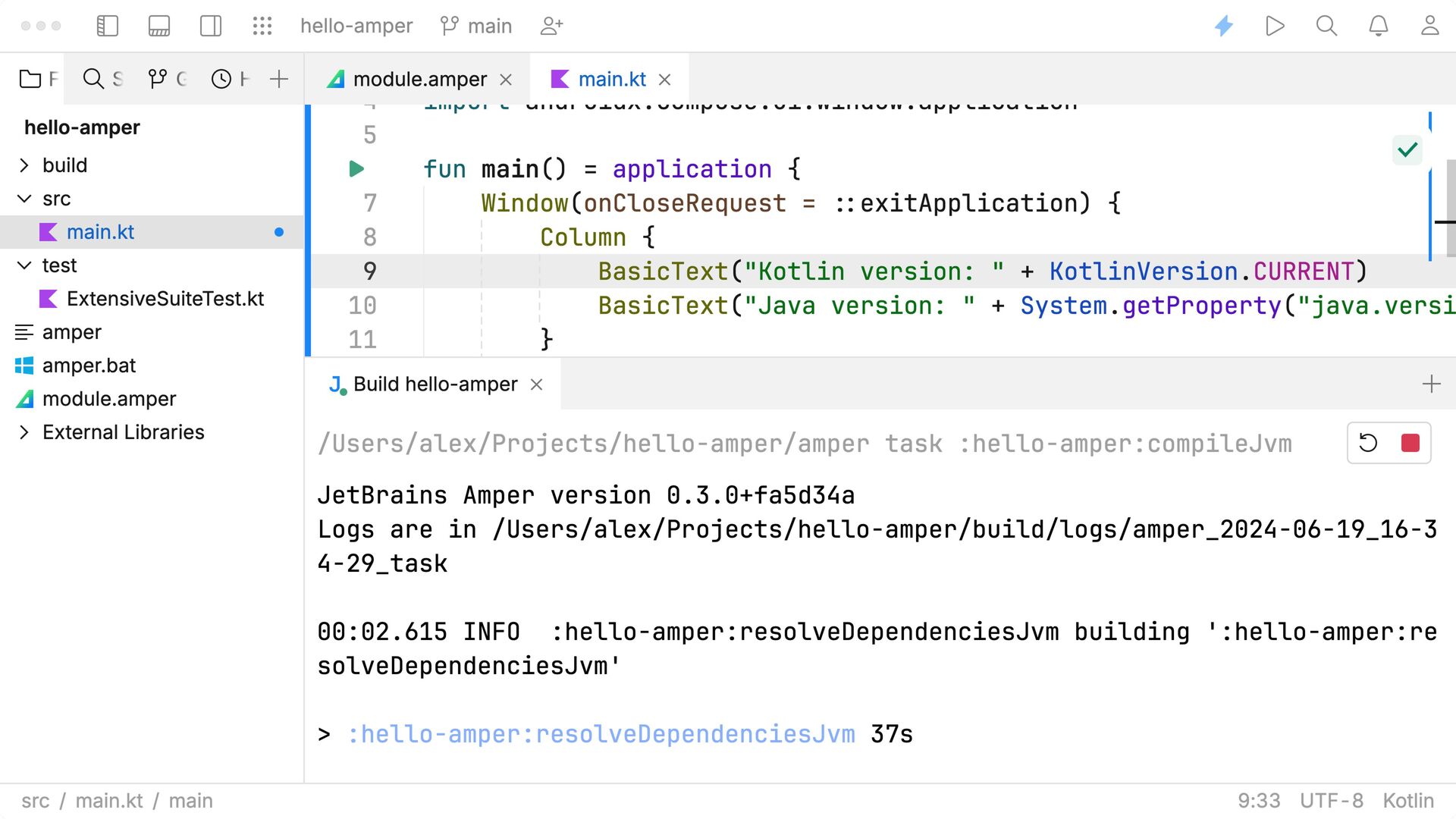The image size is (1456, 819).
Task: Open amper.bat in the file tree
Action: (x=152, y=366)
